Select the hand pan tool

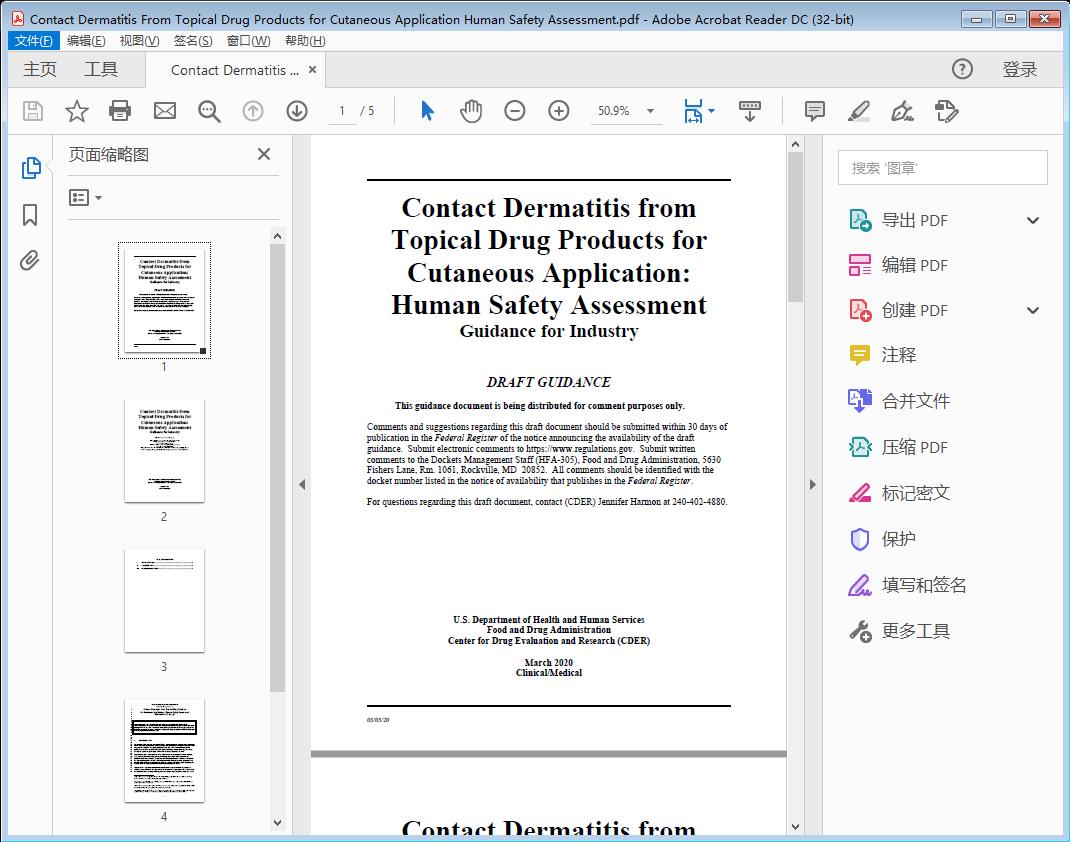(x=469, y=111)
